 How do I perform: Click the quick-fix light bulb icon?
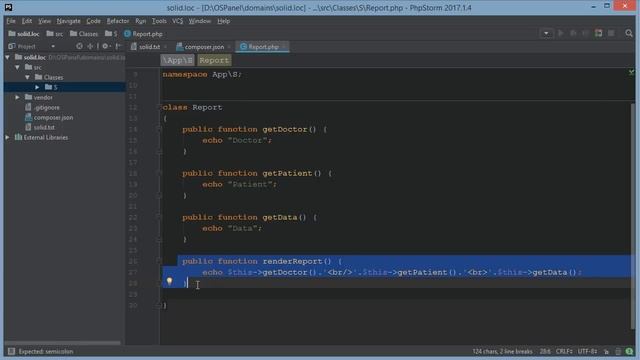pos(169,281)
